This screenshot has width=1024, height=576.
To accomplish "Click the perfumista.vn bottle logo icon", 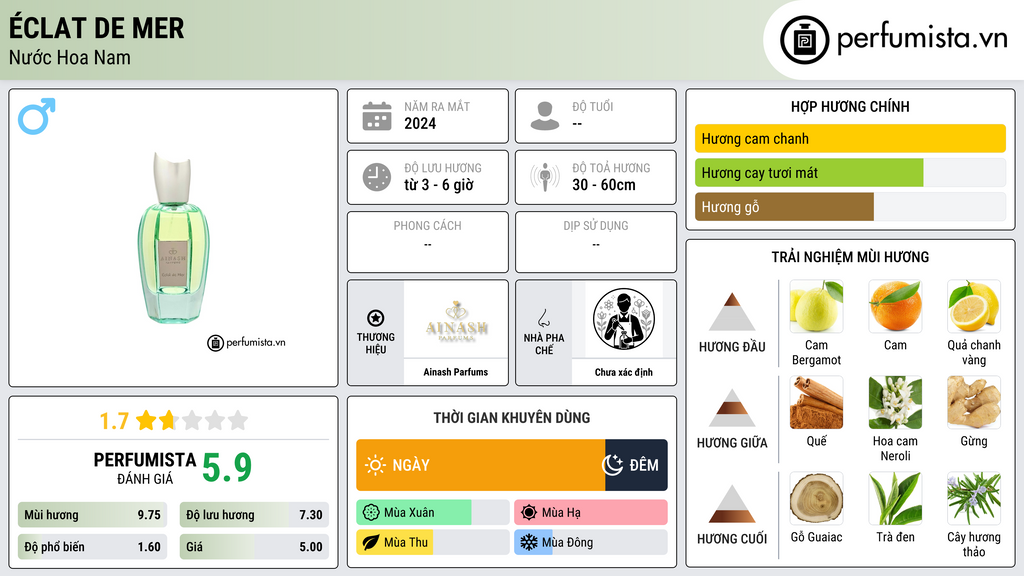I will 804,40.
